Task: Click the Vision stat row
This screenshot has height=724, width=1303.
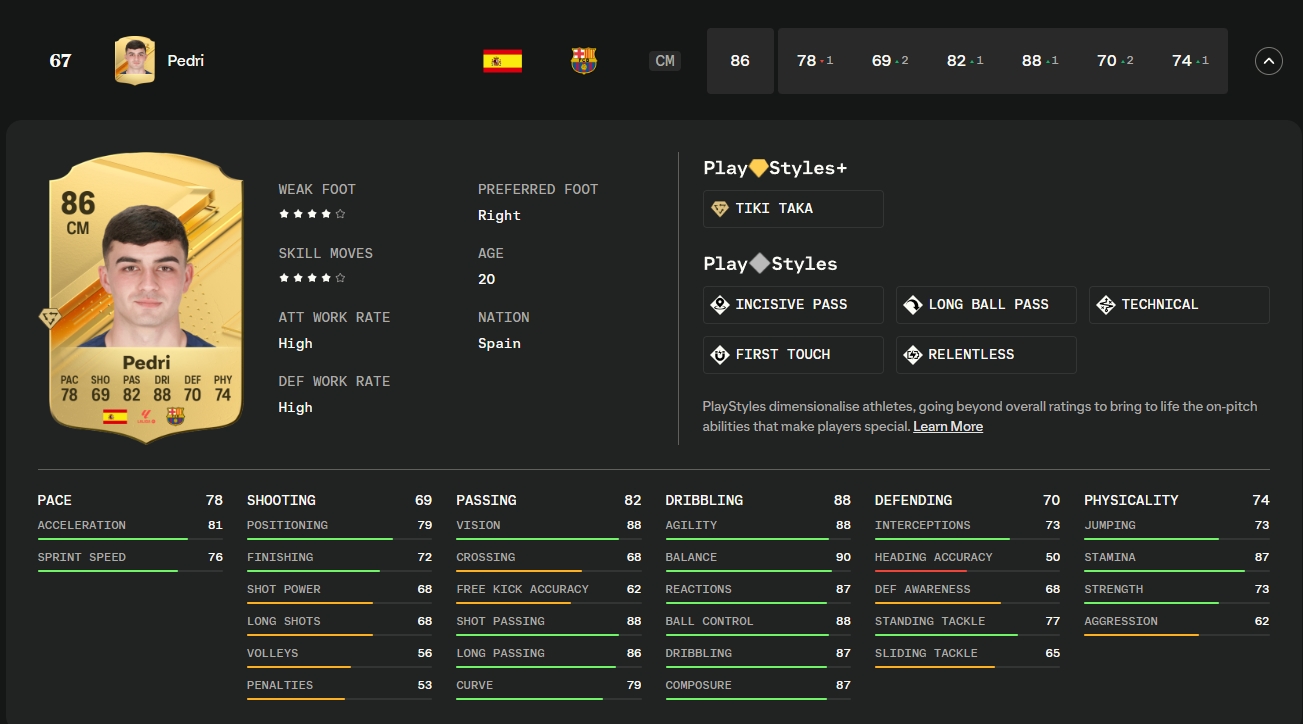Action: (548, 529)
